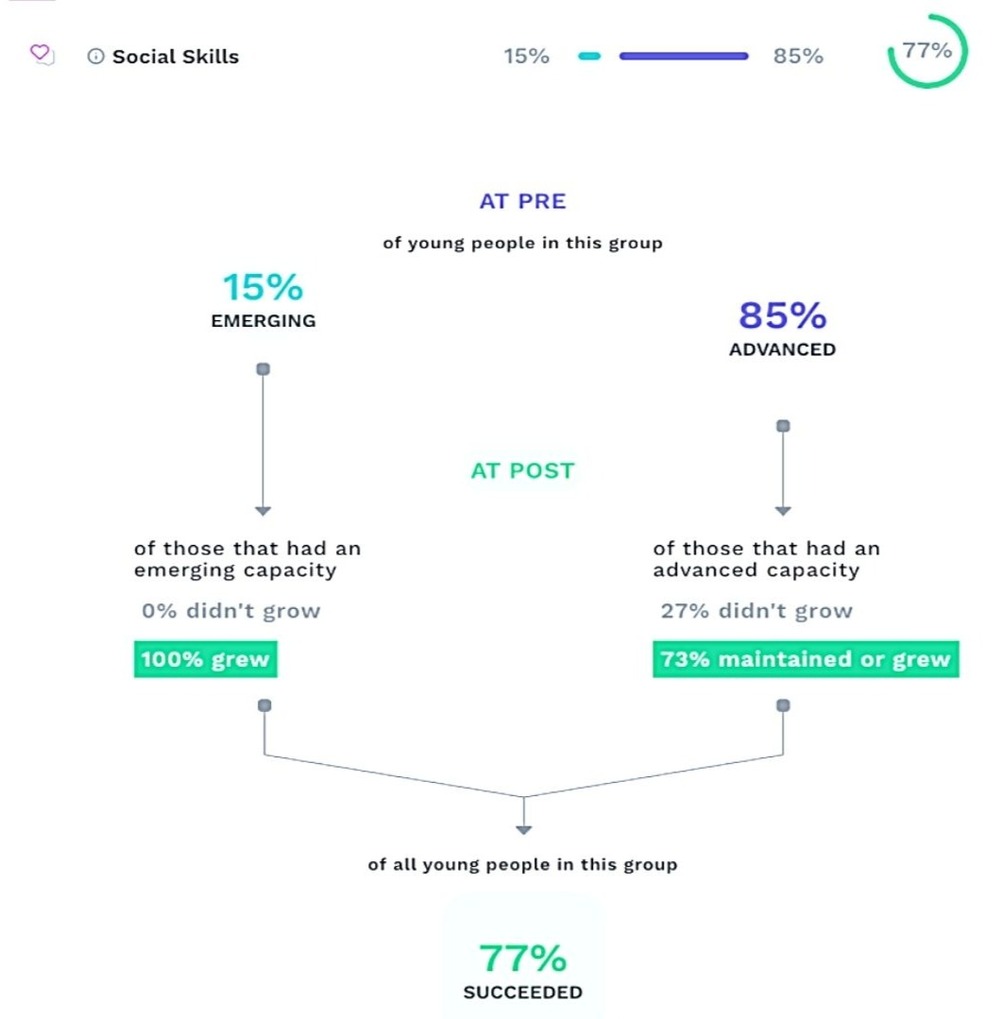Open the info icon next to Social Skills

[96, 57]
